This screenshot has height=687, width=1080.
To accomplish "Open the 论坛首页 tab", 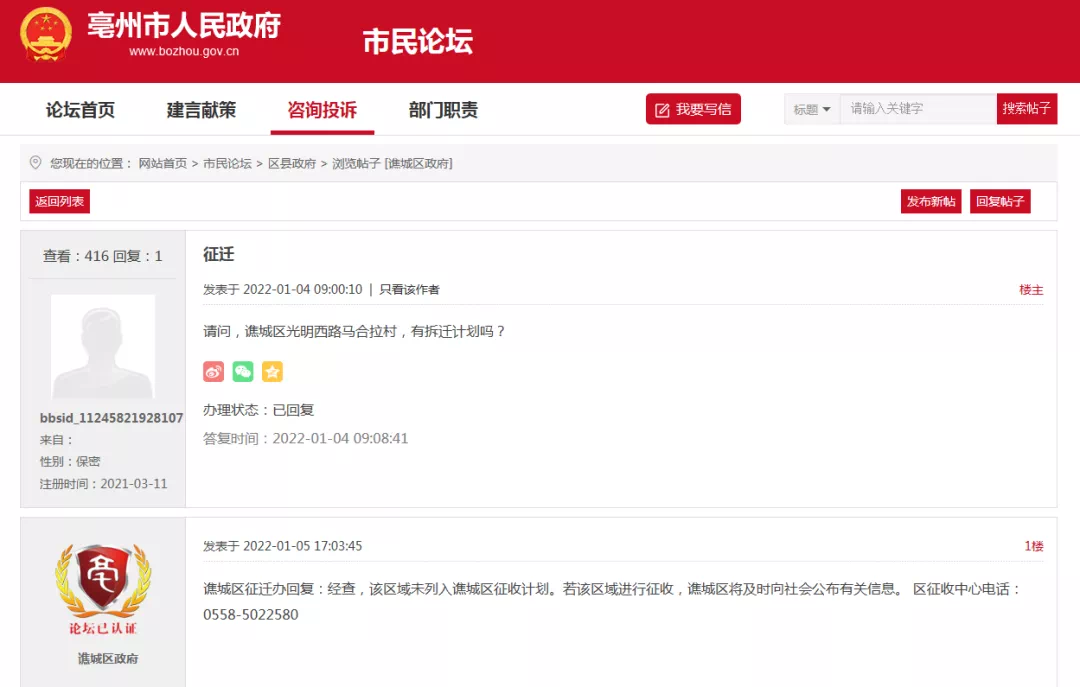I will 80,110.
